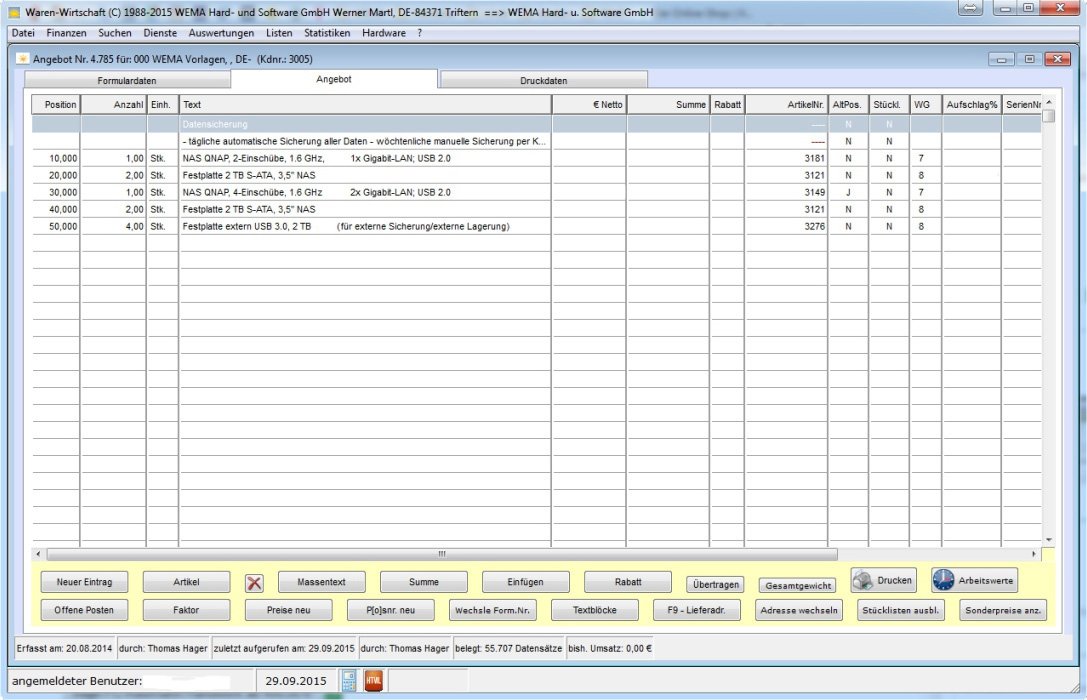This screenshot has width=1087, height=700.
Task: Click the horizontal scrollbar right arrow
Action: pos(1034,554)
